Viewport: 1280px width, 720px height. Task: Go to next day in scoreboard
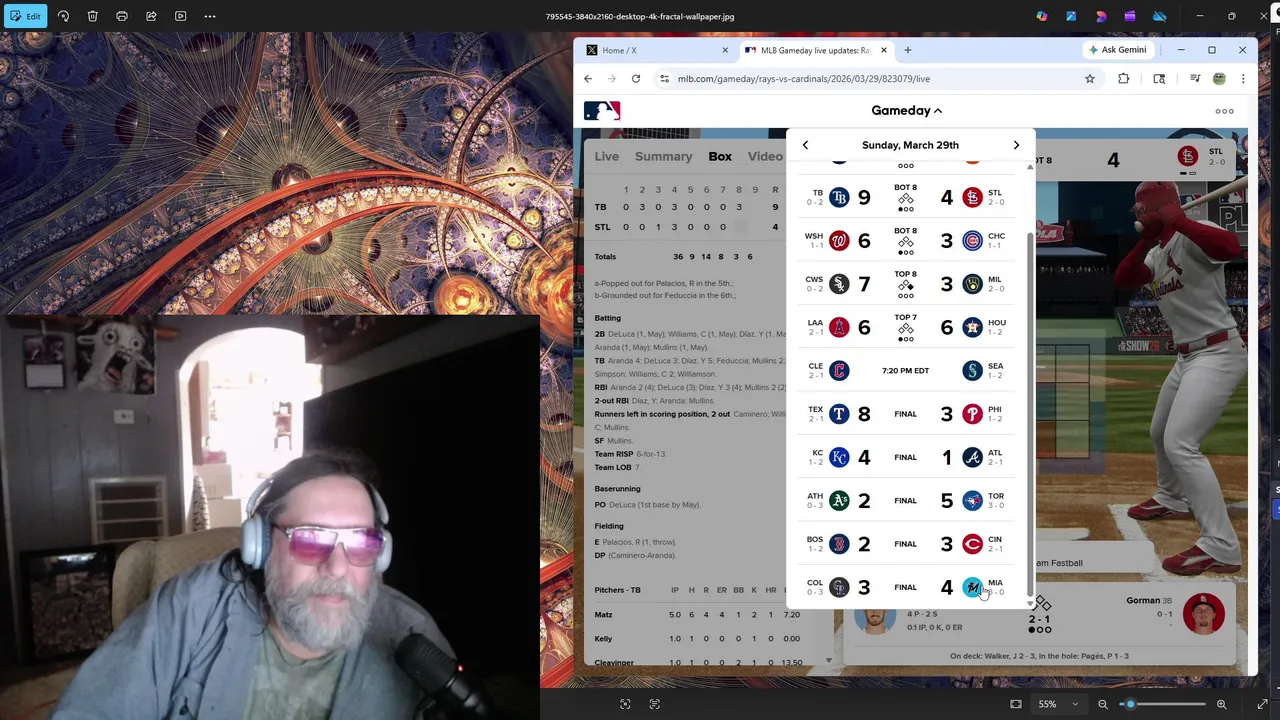point(1016,145)
